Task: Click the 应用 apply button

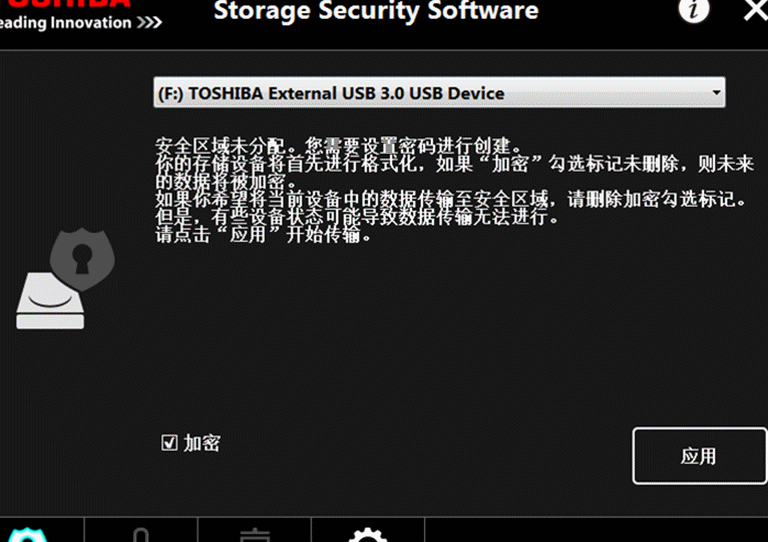Action: tap(699, 456)
